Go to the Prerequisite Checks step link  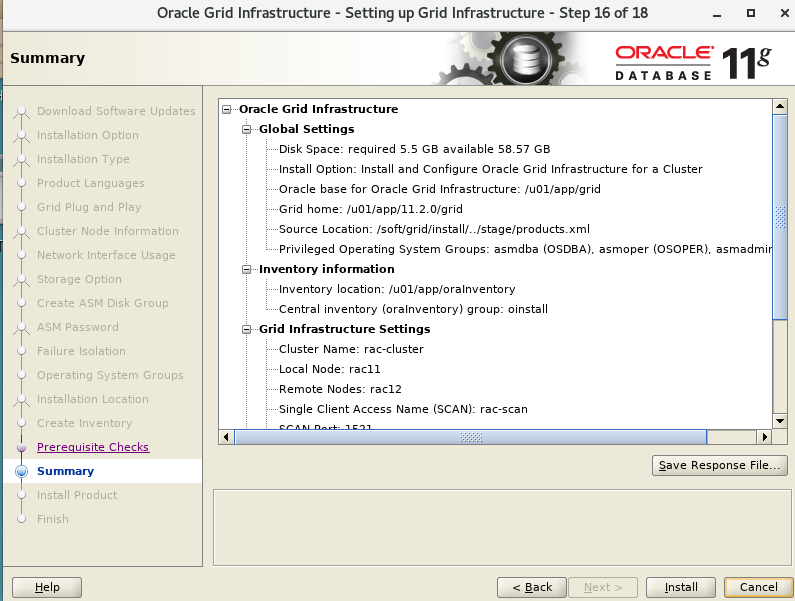92,447
